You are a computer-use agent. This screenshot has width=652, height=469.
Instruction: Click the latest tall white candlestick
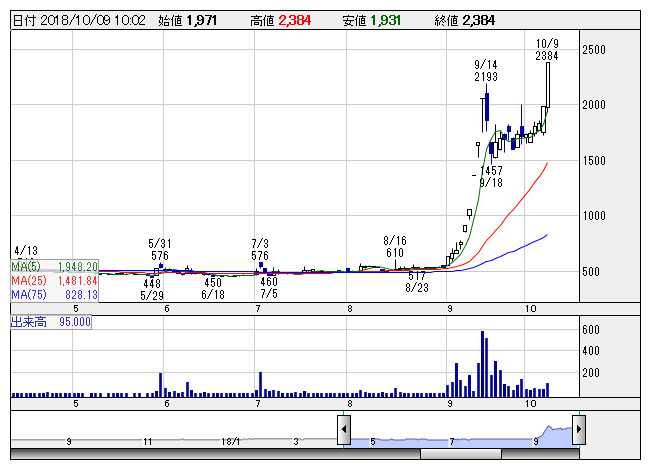tap(548, 85)
